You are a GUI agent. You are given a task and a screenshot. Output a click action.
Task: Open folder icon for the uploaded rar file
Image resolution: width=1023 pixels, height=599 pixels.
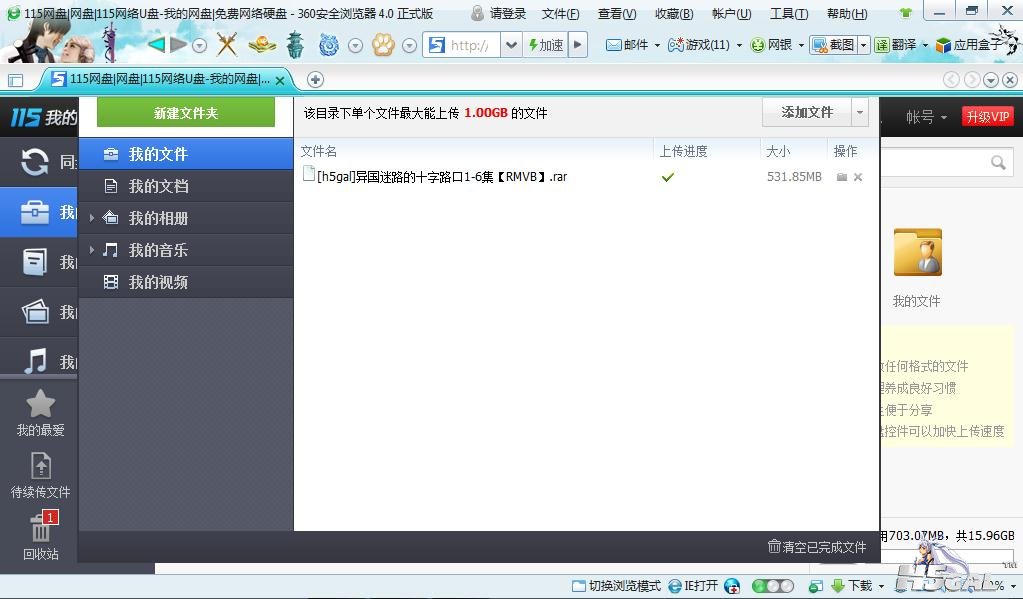click(842, 177)
